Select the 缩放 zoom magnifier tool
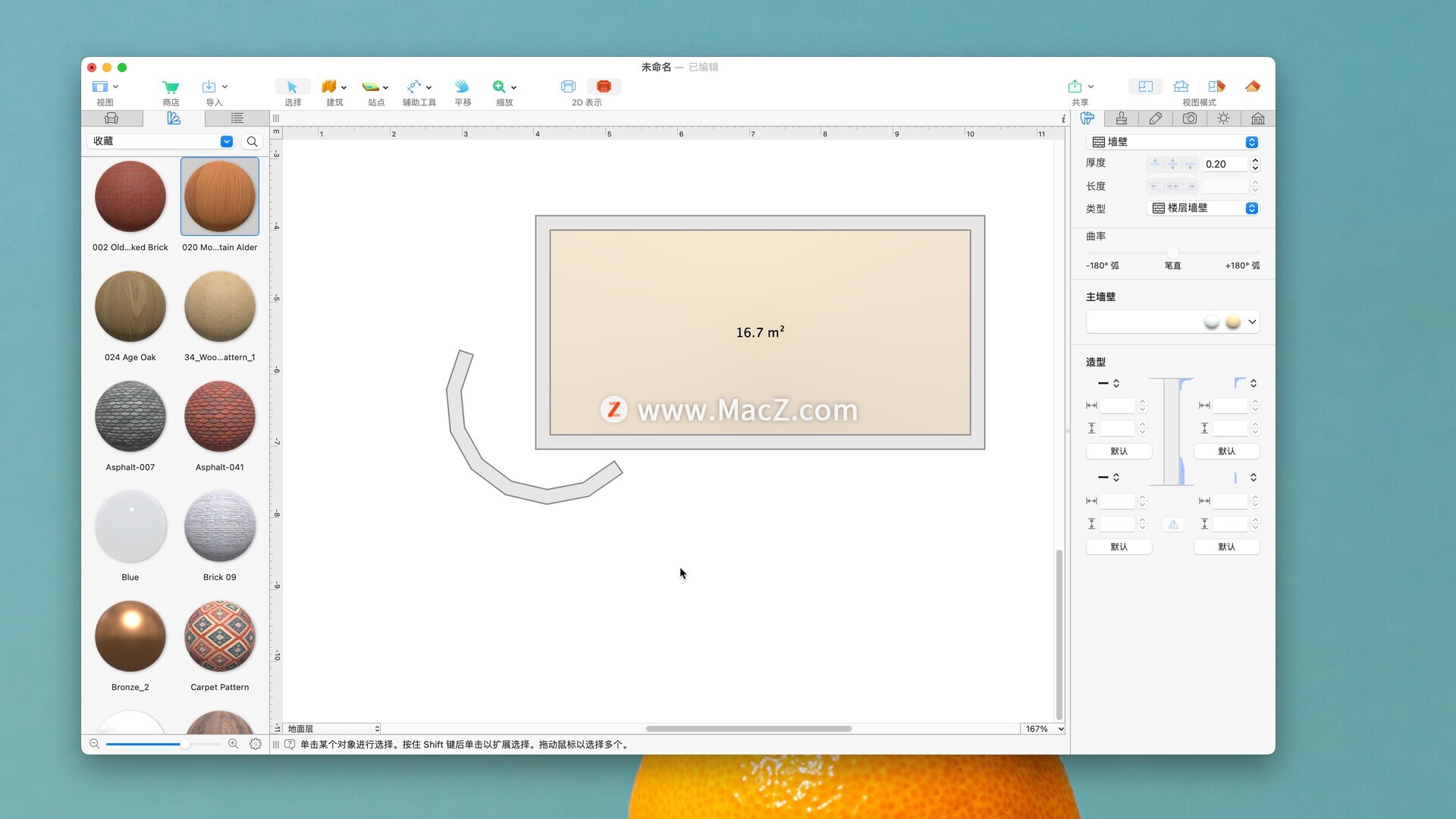The image size is (1456, 819). 499,86
